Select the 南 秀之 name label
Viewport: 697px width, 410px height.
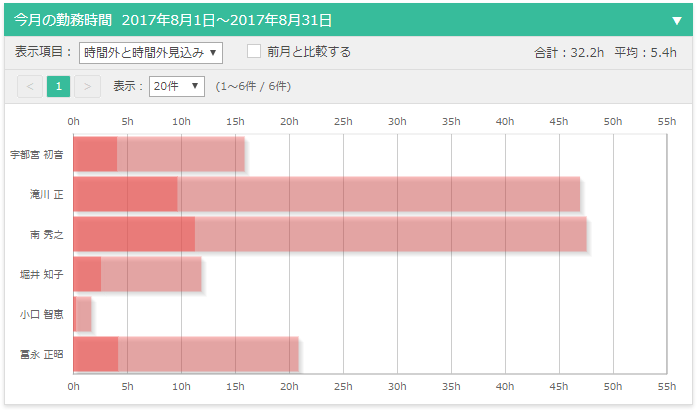pos(46,234)
